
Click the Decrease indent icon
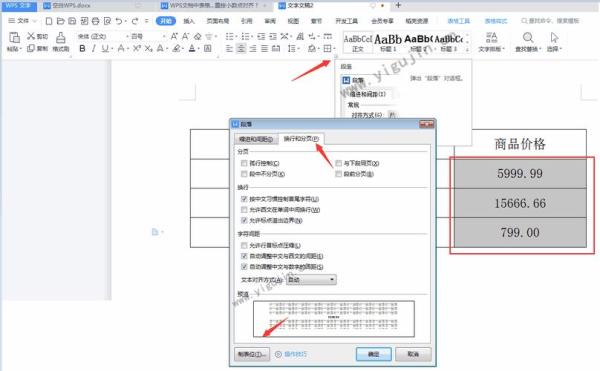(x=261, y=36)
